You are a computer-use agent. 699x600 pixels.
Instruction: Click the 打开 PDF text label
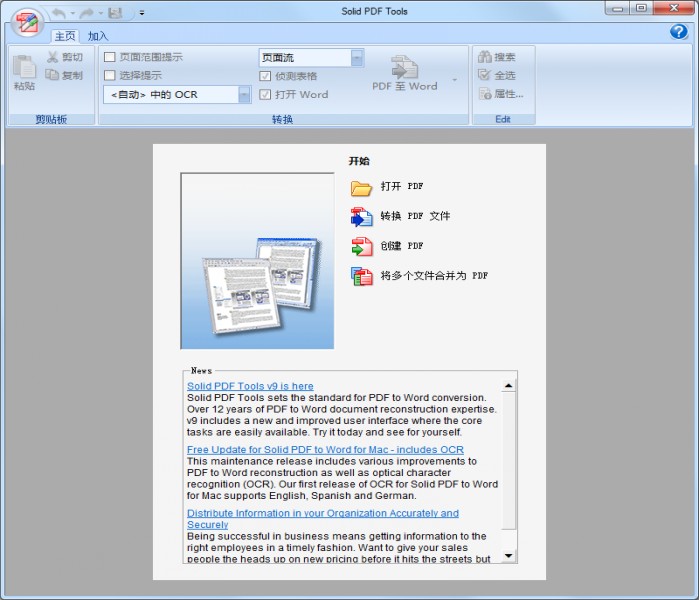402,186
